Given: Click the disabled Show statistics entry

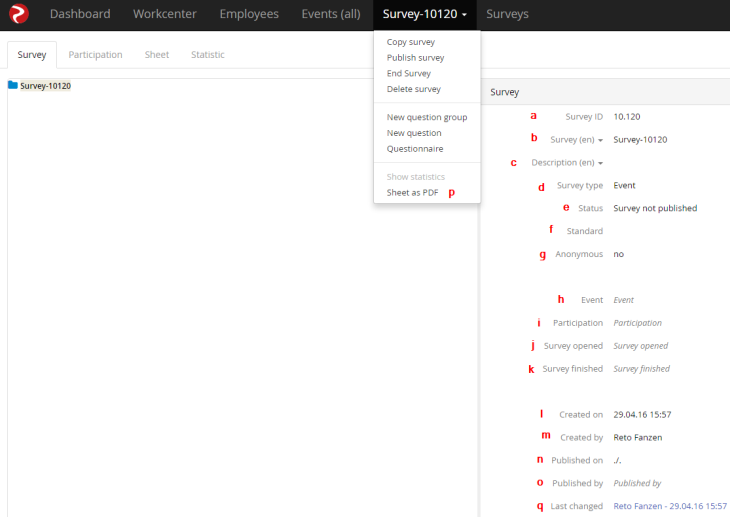Looking at the screenshot, I should pos(416,177).
